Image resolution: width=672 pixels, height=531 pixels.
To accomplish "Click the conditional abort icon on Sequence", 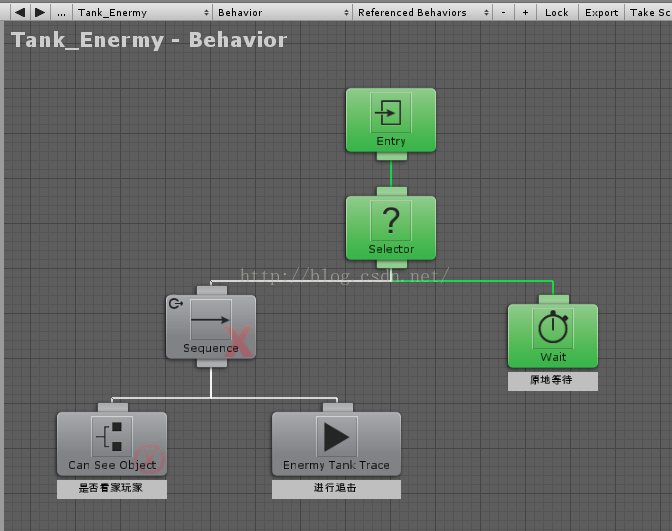I will [x=176, y=303].
